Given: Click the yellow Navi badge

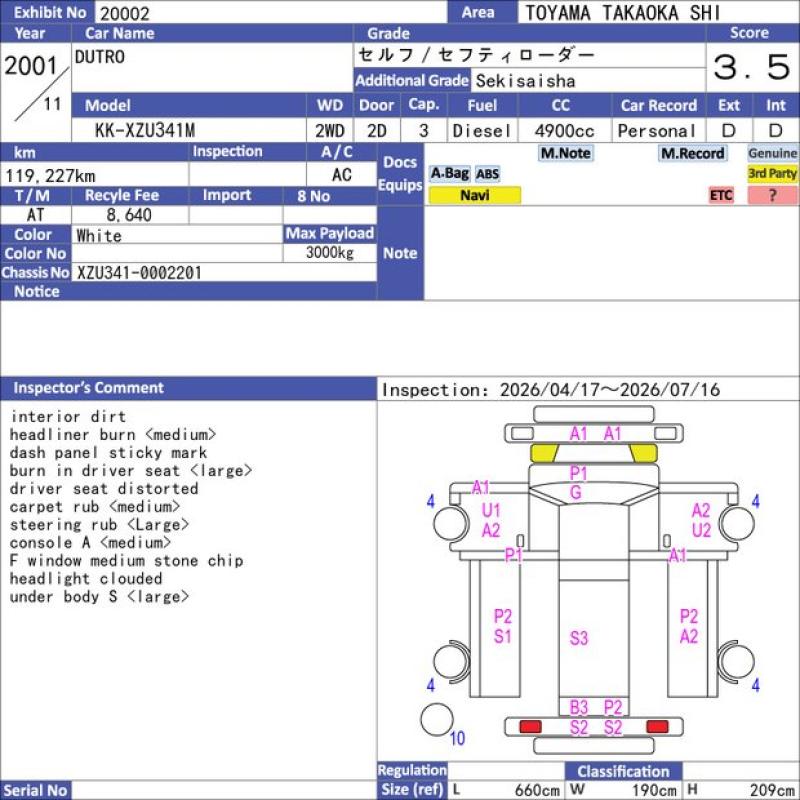Looking at the screenshot, I should point(474,195).
